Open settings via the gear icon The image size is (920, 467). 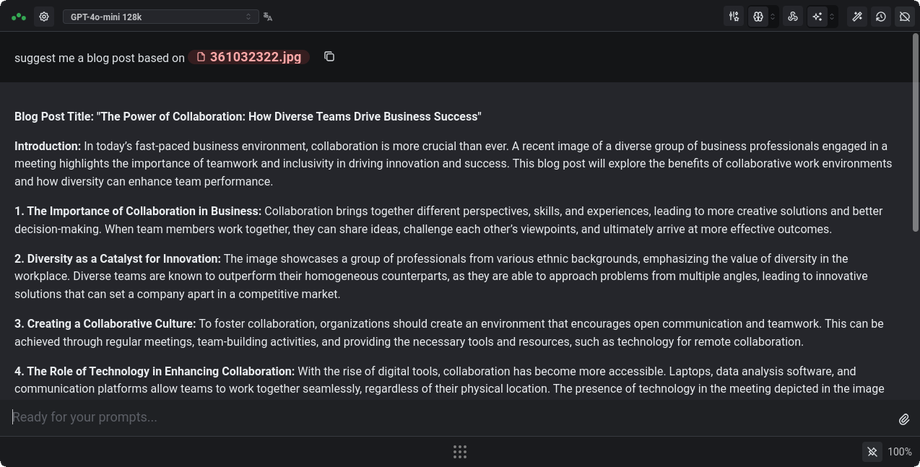[44, 17]
